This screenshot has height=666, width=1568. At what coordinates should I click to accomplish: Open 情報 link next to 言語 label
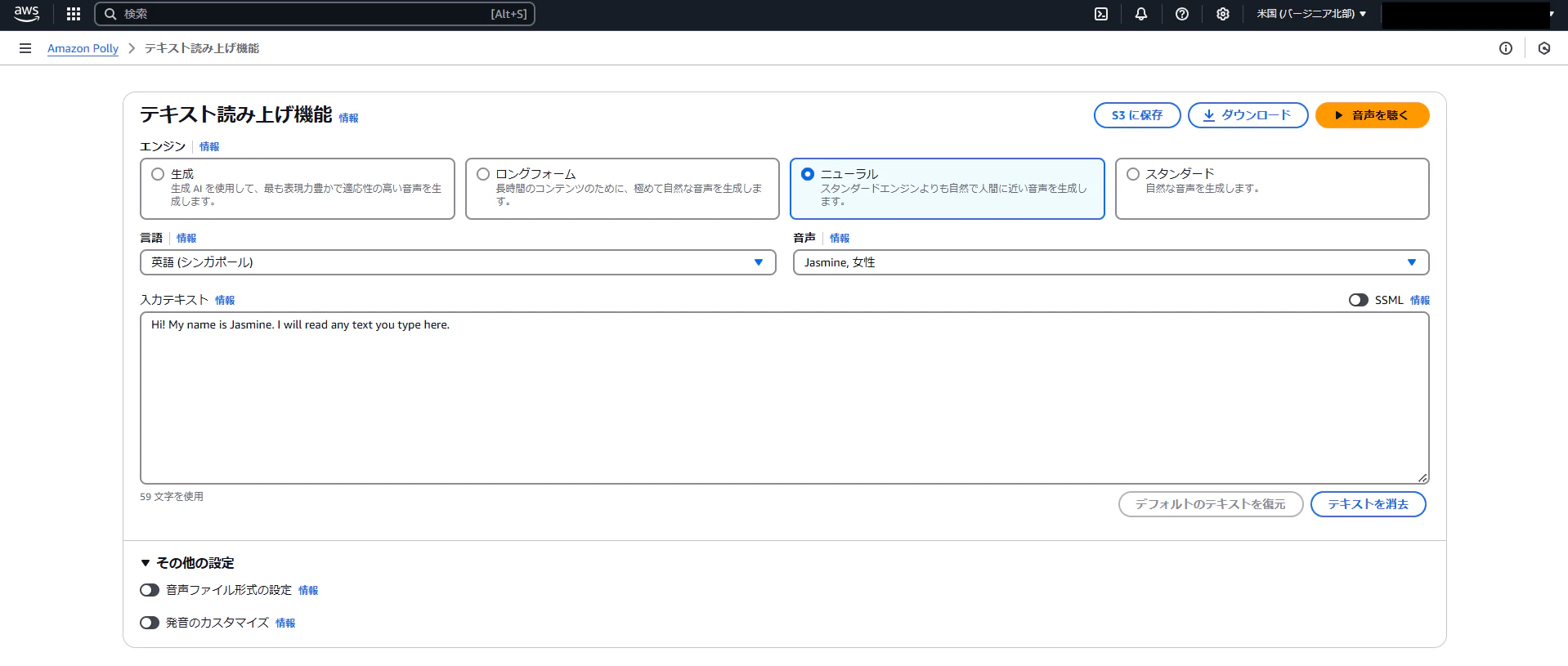pos(186,238)
